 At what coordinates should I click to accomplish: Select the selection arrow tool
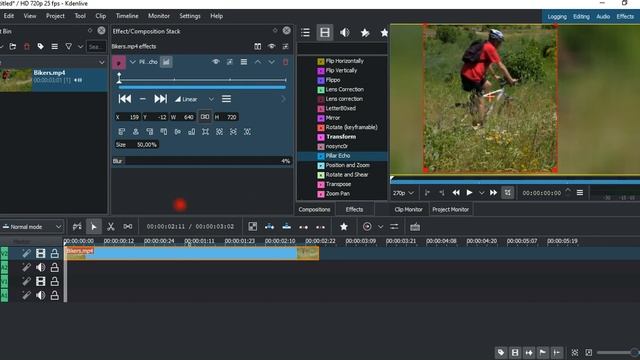pos(93,227)
